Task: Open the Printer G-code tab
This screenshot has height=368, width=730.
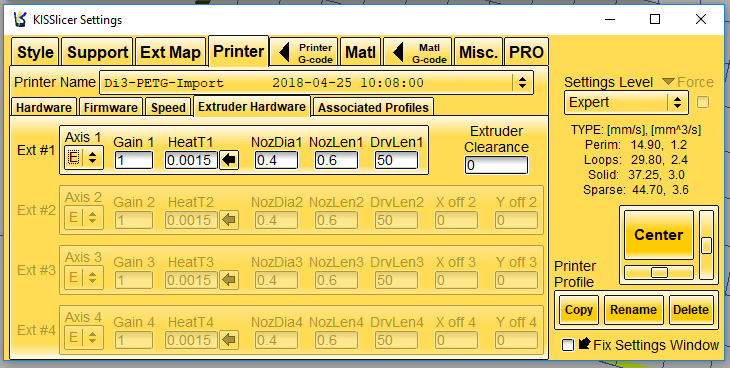Action: tap(304, 52)
